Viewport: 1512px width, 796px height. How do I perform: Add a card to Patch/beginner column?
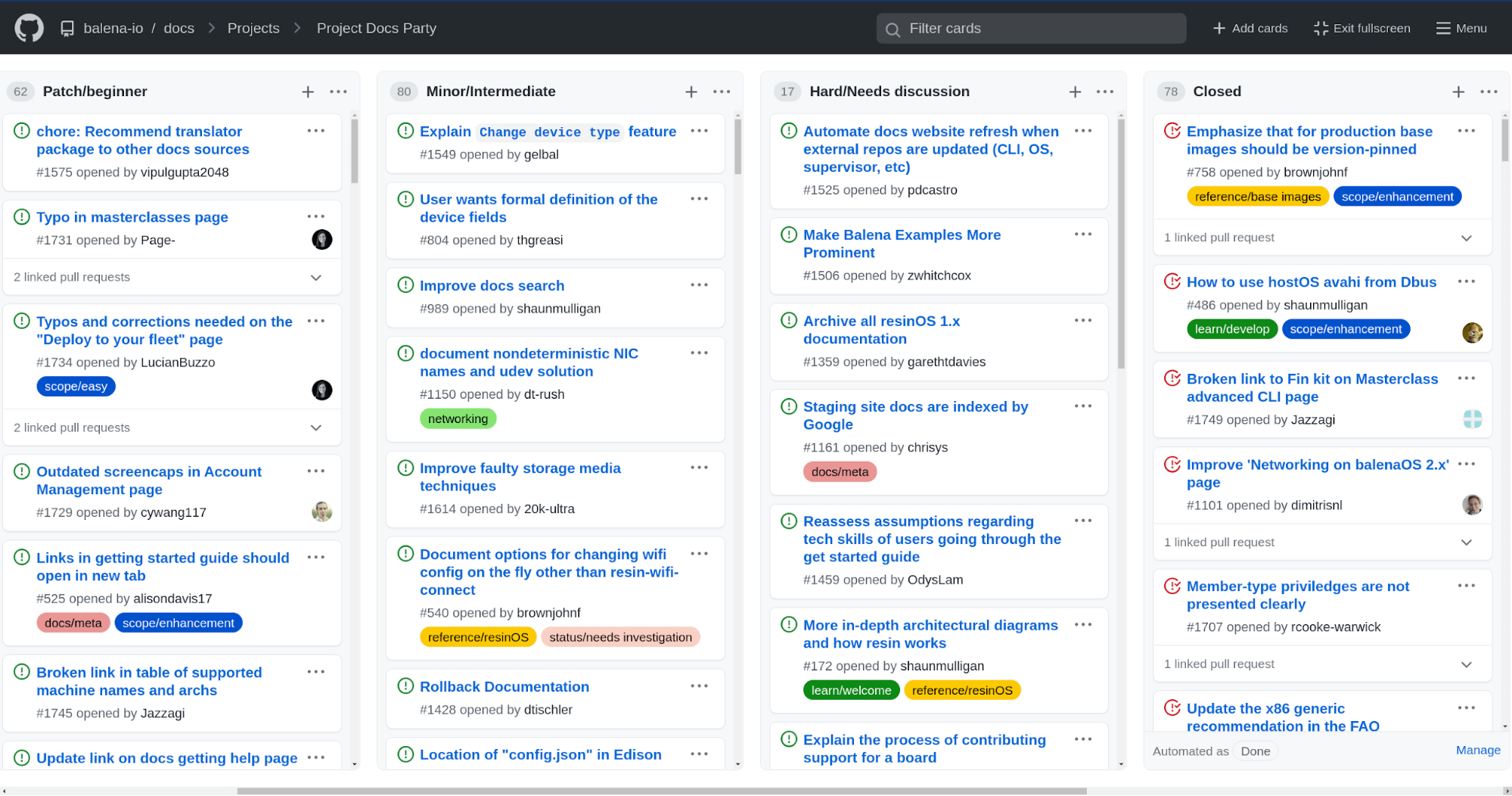pyautogui.click(x=308, y=92)
